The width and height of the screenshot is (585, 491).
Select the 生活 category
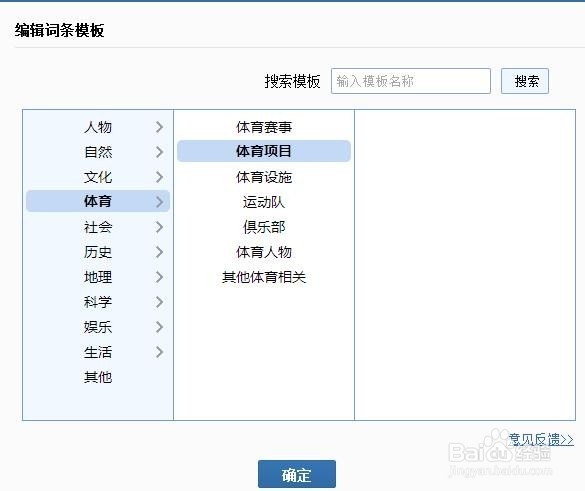(98, 352)
